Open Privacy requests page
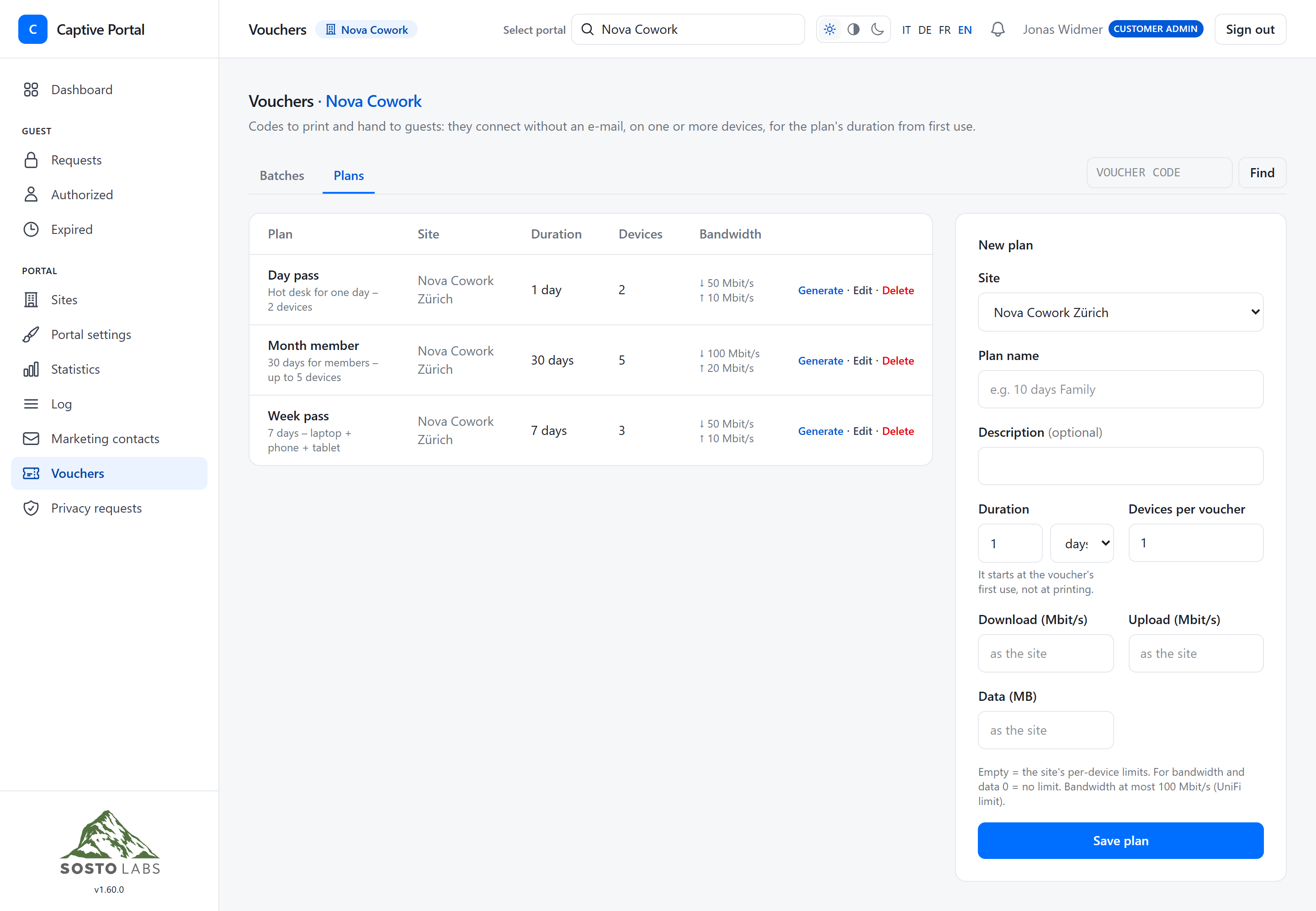The width and height of the screenshot is (1316, 911). [x=109, y=508]
